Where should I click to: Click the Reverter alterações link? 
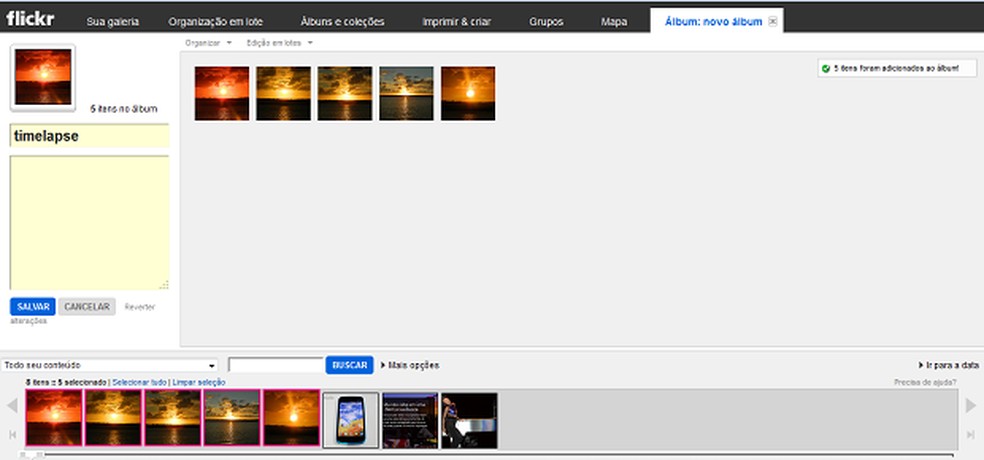coord(139,307)
